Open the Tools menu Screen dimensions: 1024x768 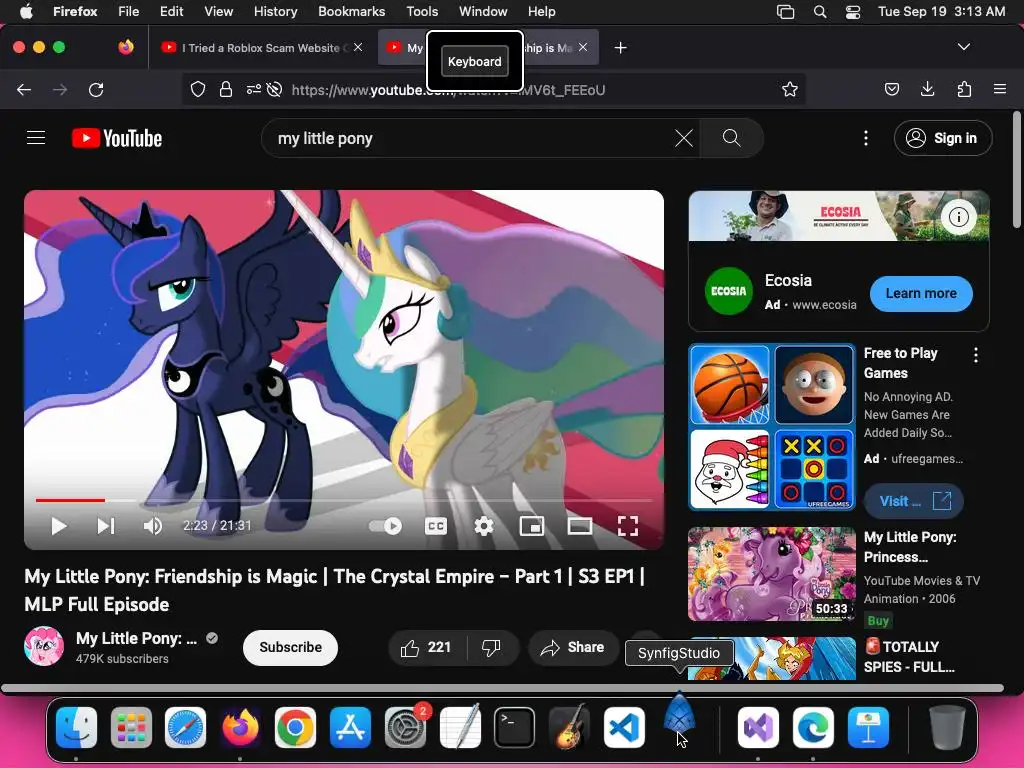click(x=422, y=11)
